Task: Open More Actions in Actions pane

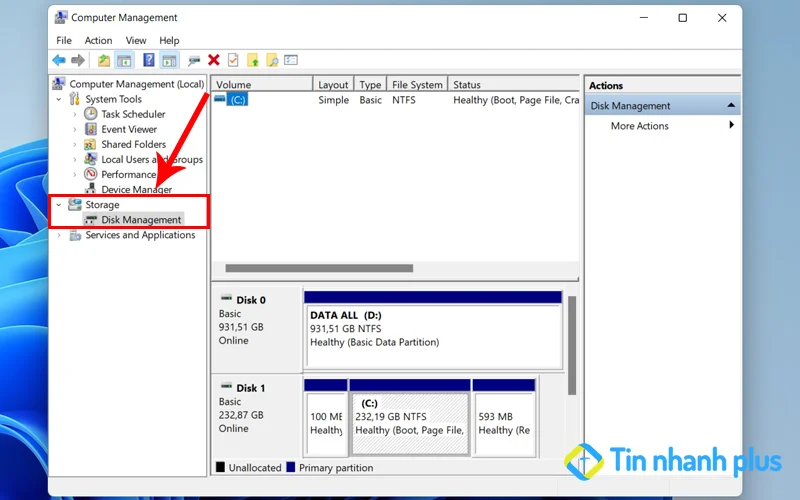Action: [640, 126]
